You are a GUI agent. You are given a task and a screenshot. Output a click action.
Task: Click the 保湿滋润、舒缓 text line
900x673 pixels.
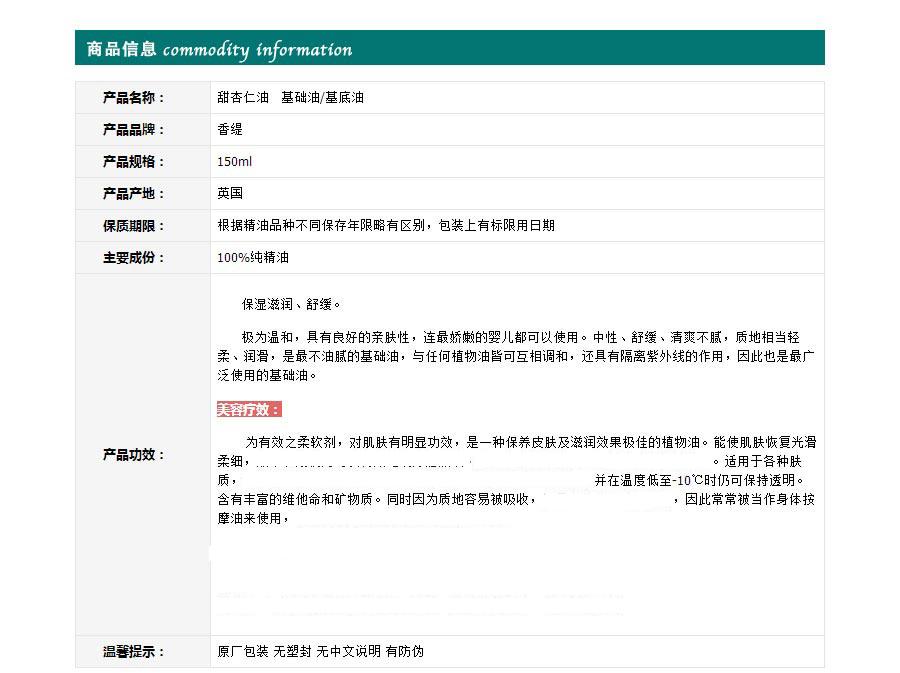pyautogui.click(x=291, y=304)
